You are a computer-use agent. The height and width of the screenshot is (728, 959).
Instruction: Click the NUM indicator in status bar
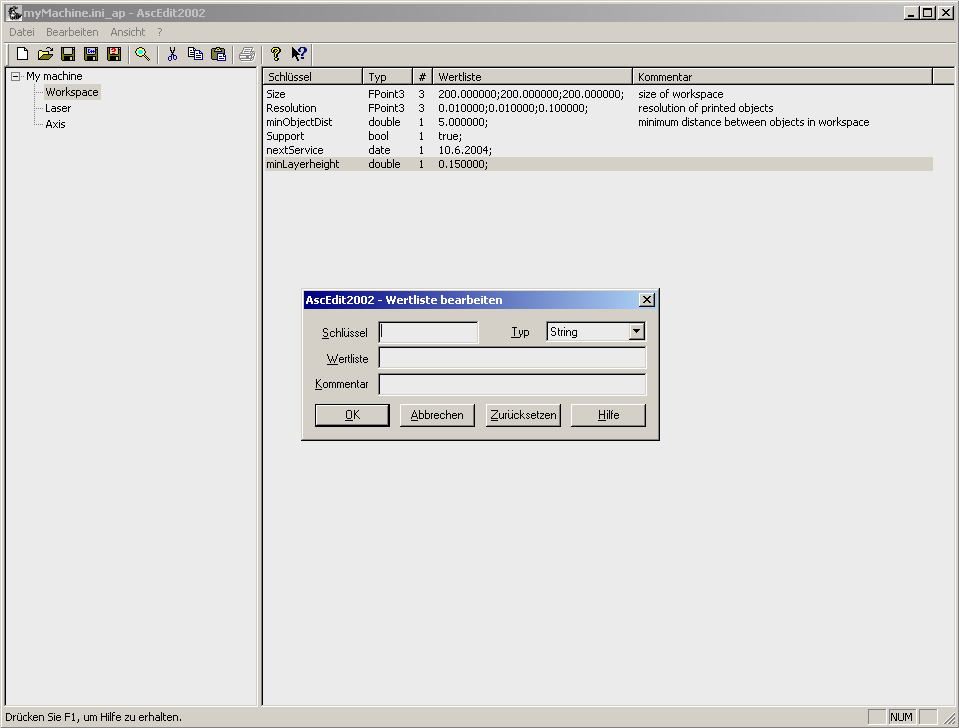pyautogui.click(x=902, y=717)
